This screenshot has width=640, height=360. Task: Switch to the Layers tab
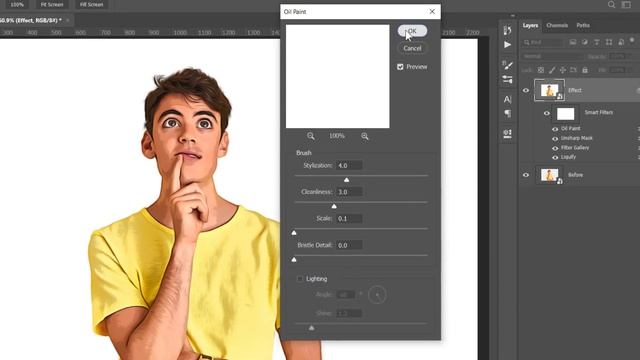click(530, 25)
